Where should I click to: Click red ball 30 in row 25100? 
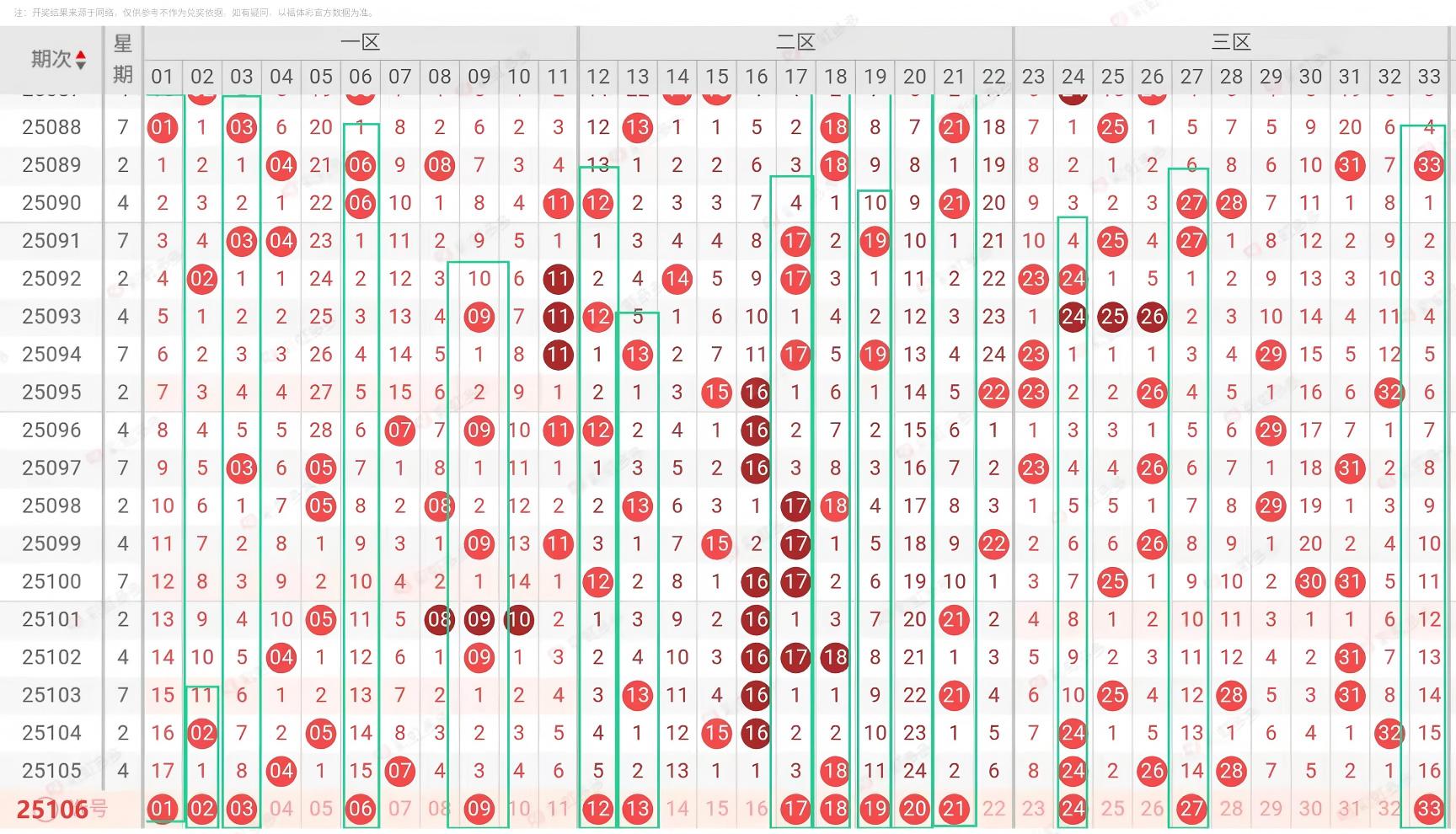(x=1309, y=582)
